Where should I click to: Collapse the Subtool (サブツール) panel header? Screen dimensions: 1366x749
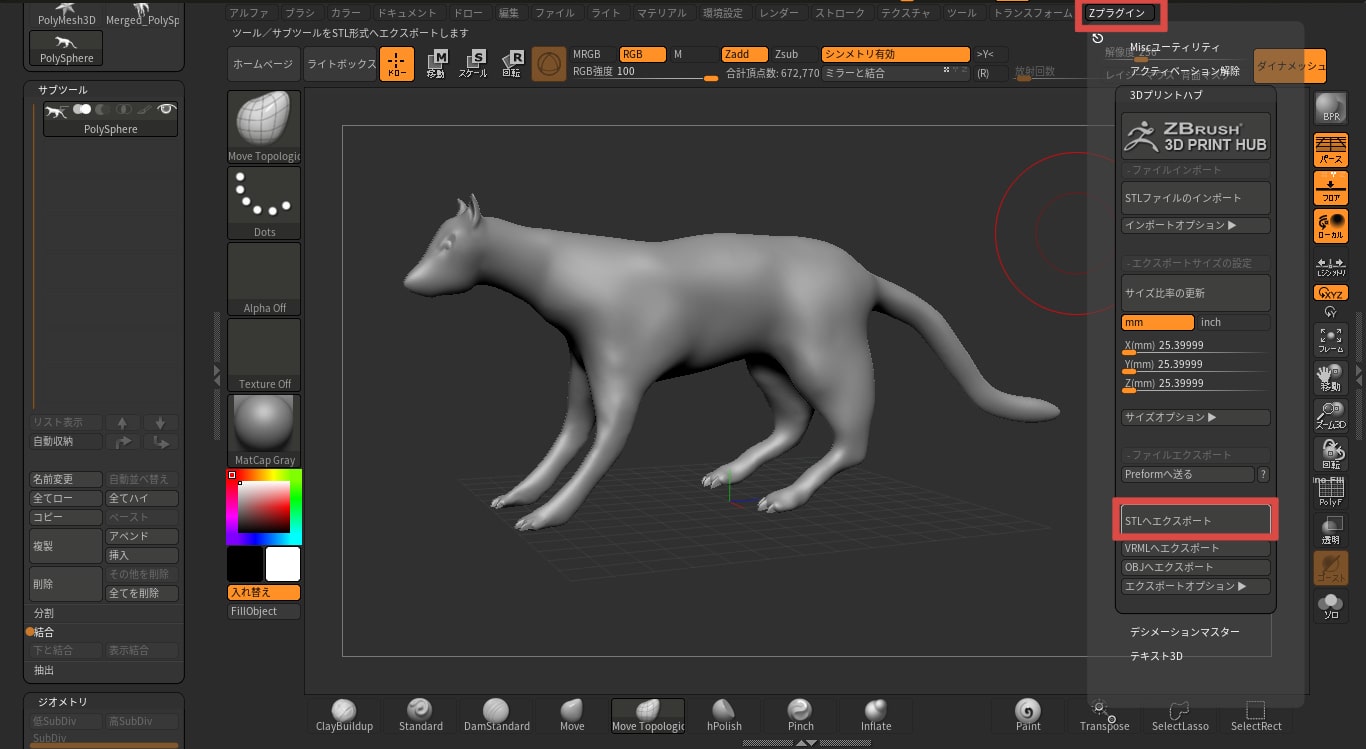coord(63,90)
